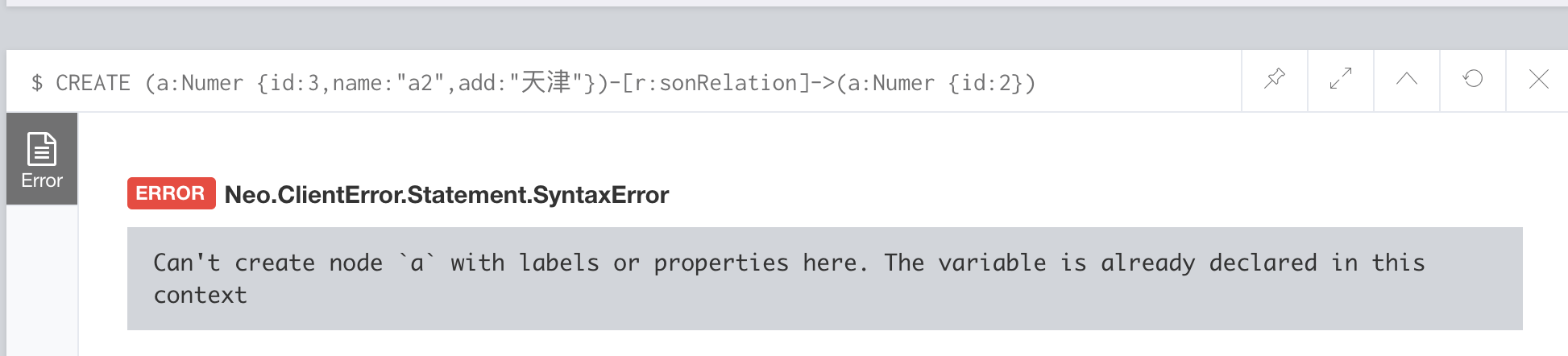Click the dollar sign prompt

37,83
